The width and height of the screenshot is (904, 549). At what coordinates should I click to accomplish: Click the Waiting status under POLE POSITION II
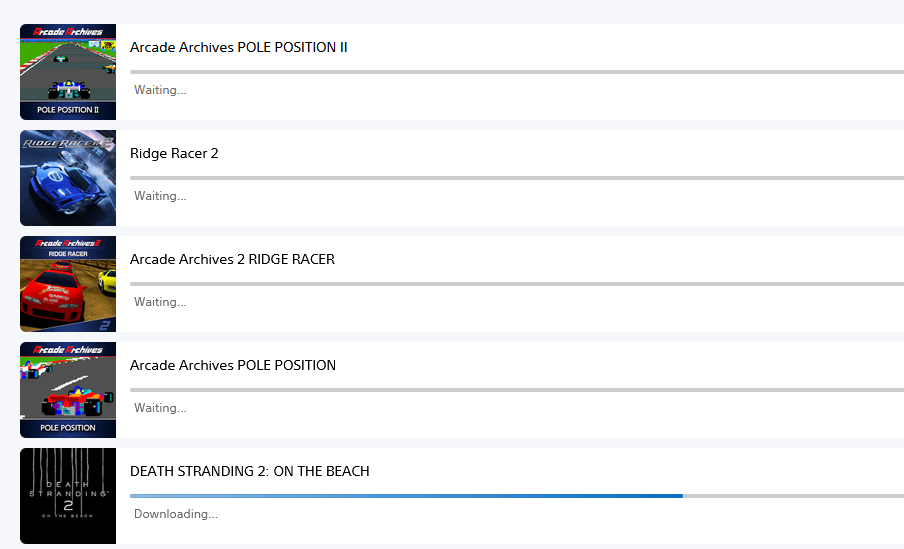click(x=160, y=90)
